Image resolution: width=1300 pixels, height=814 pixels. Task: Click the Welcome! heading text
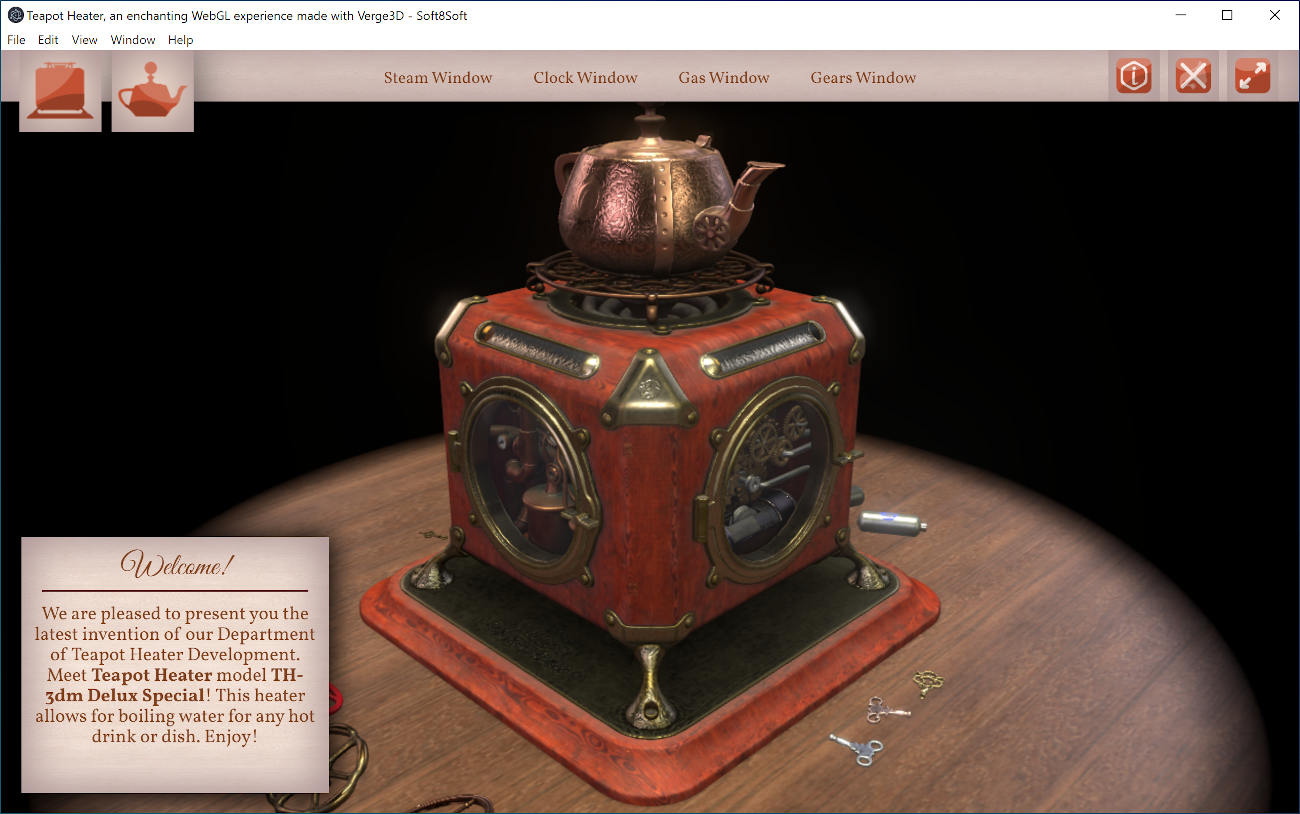click(176, 565)
